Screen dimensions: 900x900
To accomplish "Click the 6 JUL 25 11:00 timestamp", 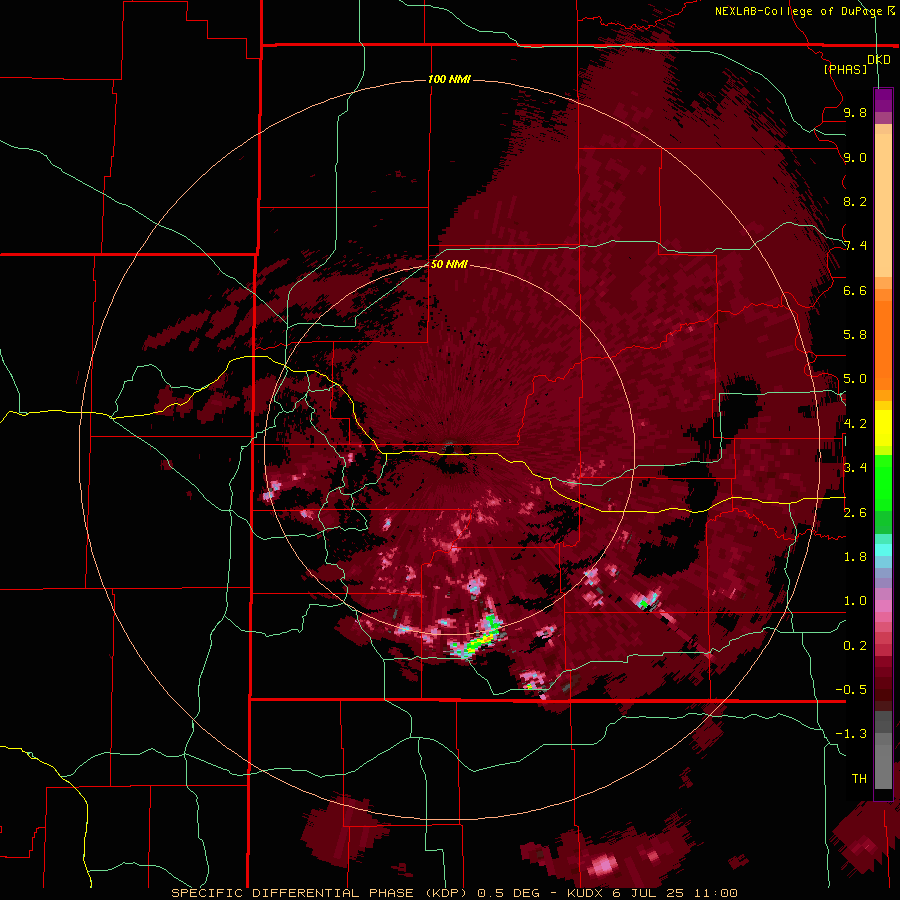I will point(675,893).
